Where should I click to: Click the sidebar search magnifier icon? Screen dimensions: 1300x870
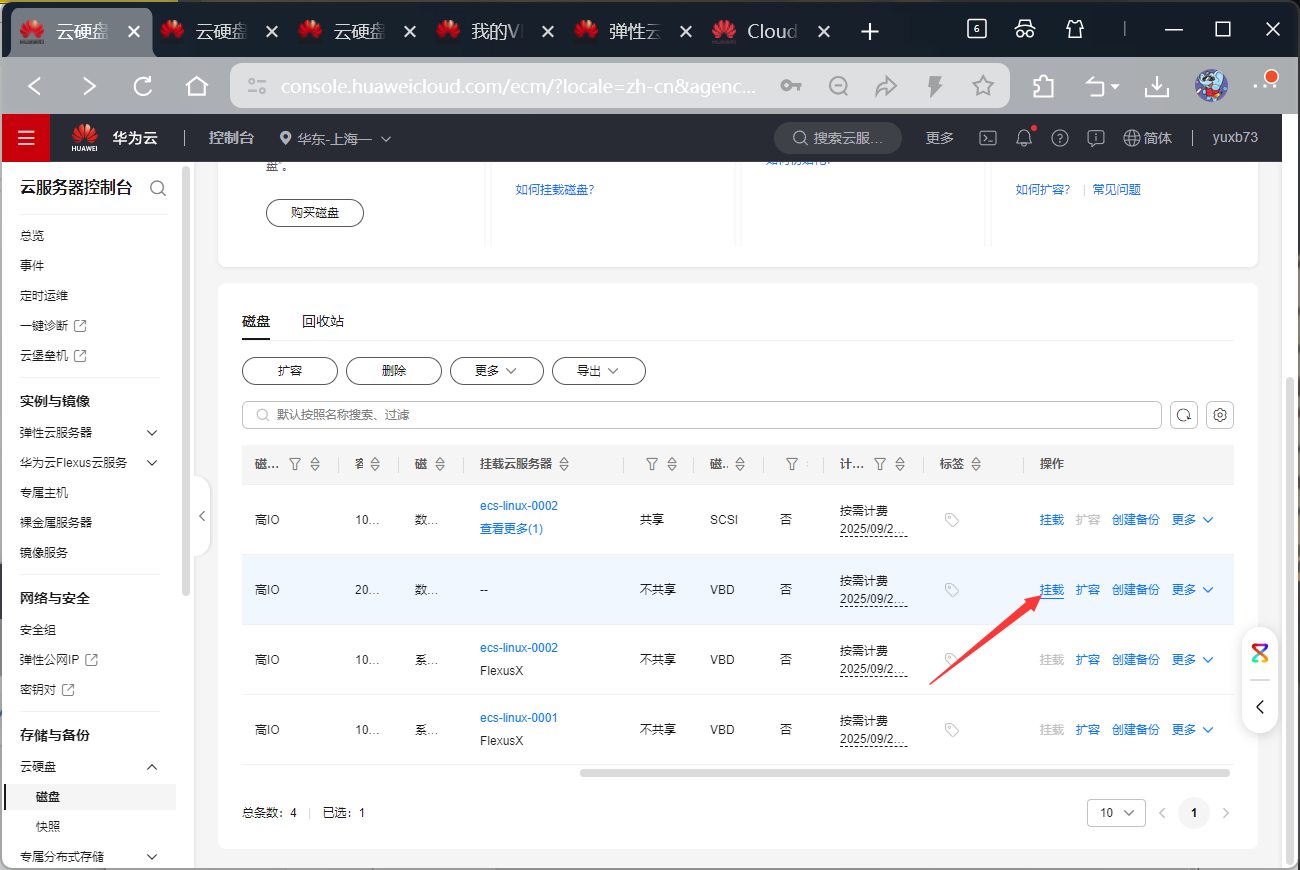tap(157, 188)
